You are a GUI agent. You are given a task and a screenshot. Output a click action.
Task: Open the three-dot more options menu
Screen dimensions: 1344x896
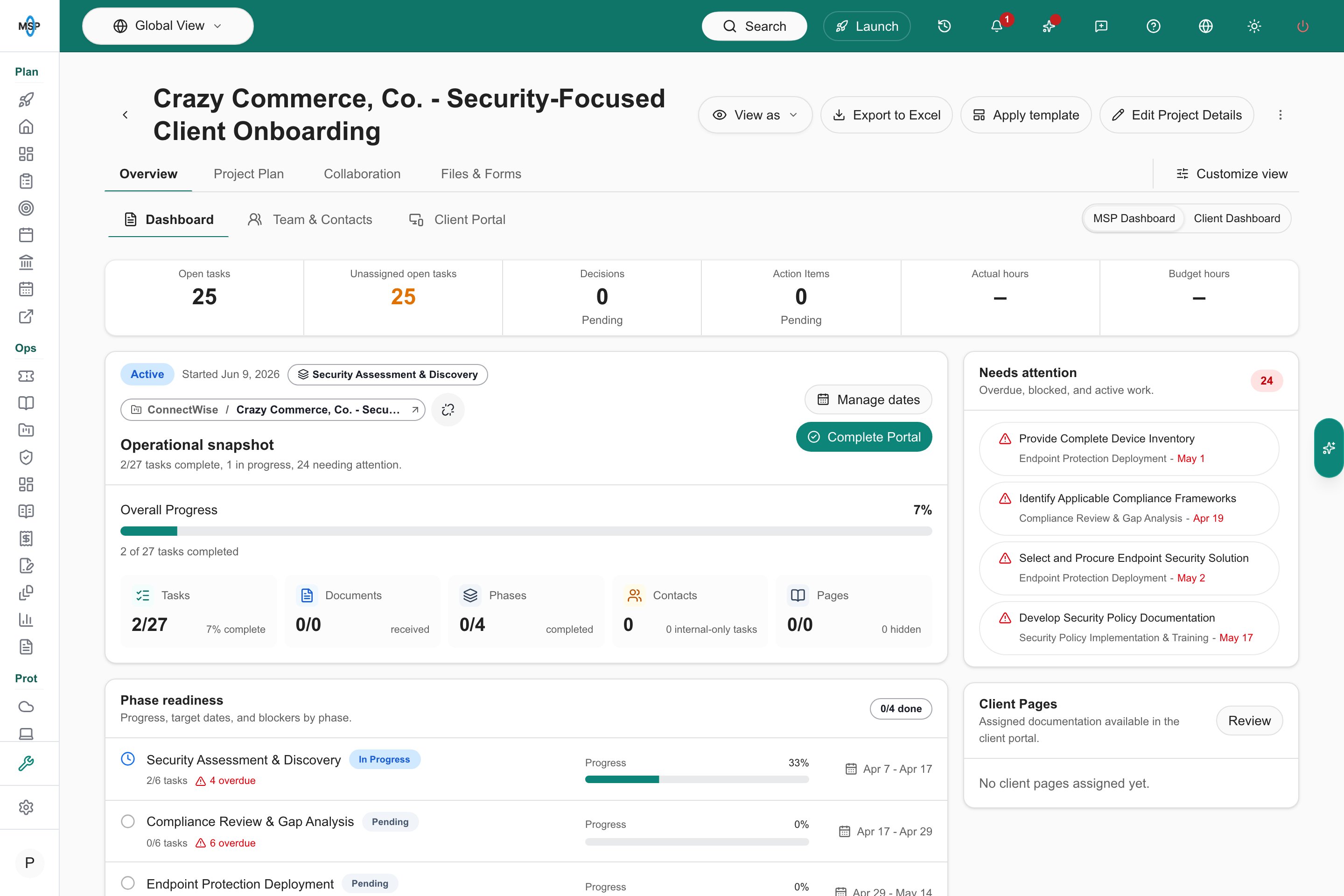point(1281,115)
